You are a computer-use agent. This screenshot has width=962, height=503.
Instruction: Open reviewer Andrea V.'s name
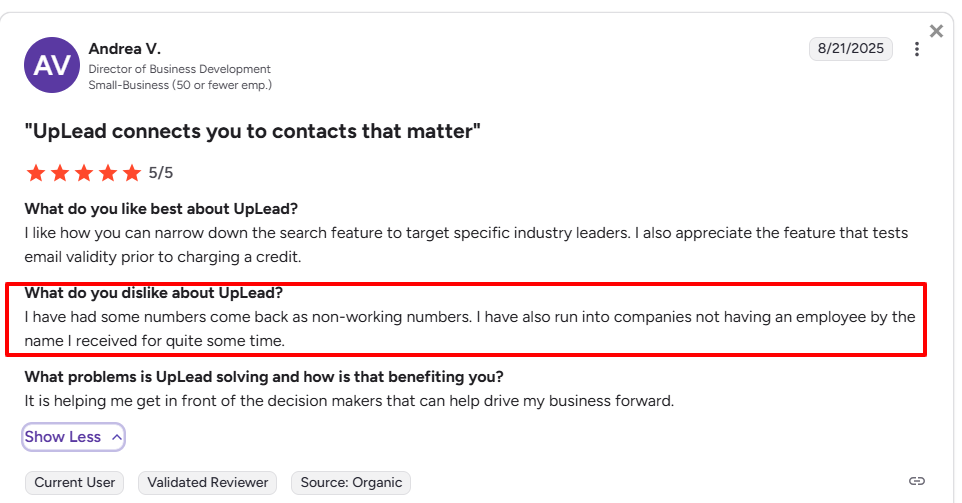(x=124, y=48)
